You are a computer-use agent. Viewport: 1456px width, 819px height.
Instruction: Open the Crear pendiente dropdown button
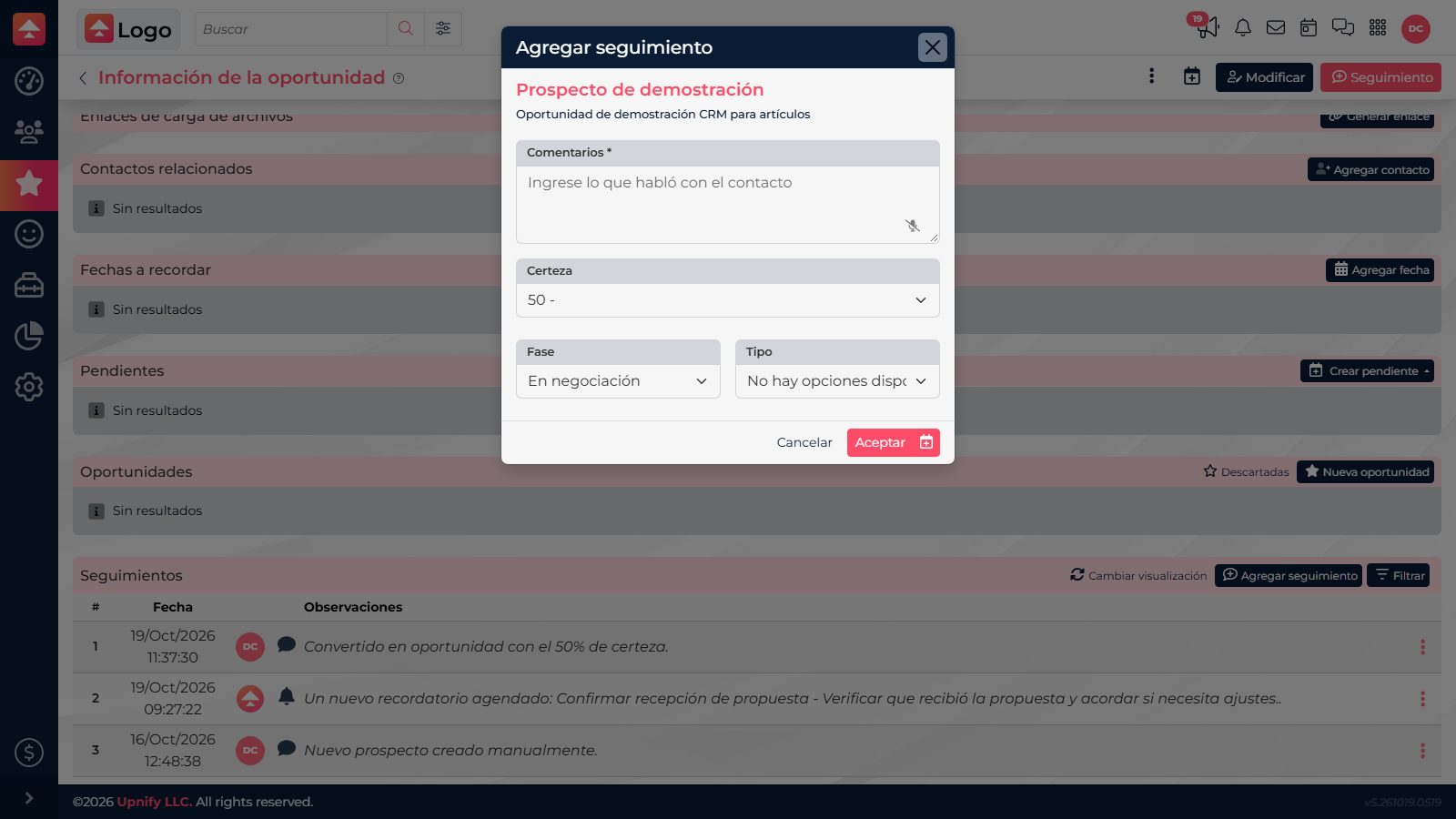tap(1368, 371)
